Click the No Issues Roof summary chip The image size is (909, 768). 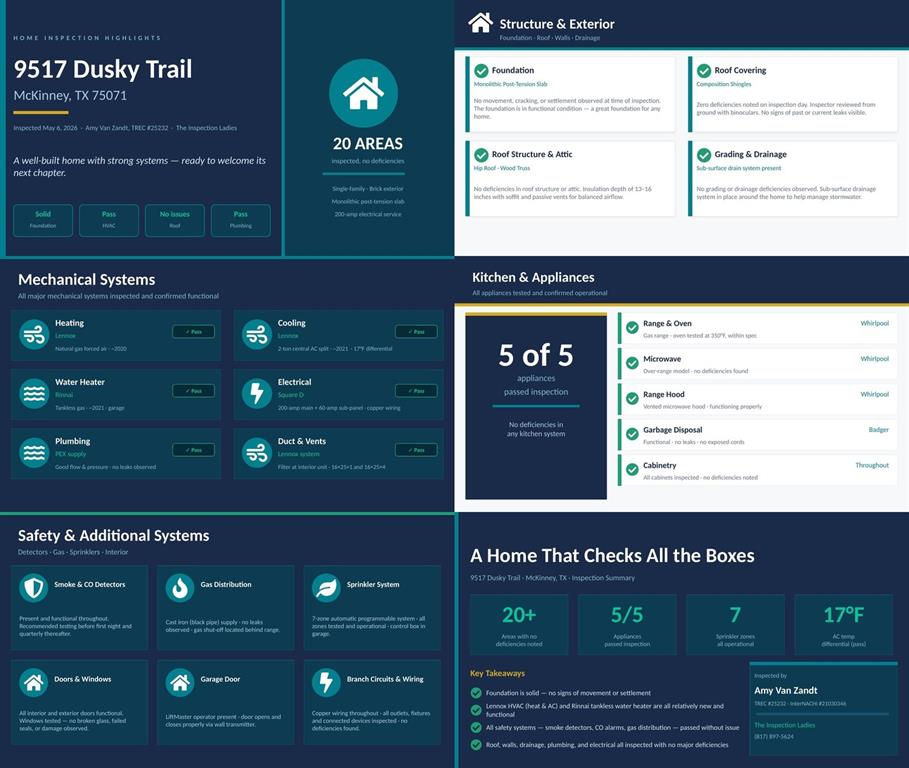174,220
